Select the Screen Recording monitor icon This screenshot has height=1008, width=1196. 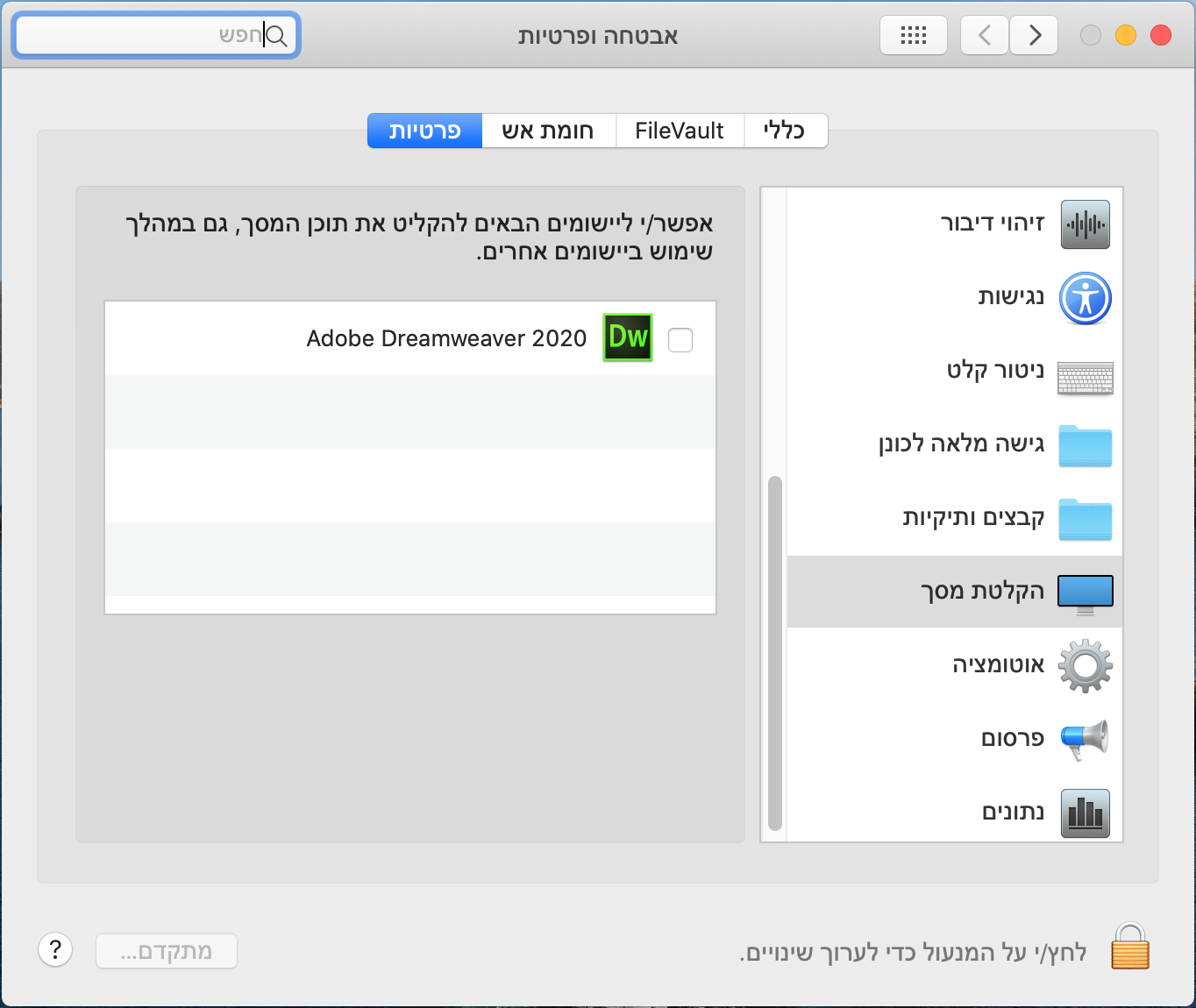(1085, 592)
